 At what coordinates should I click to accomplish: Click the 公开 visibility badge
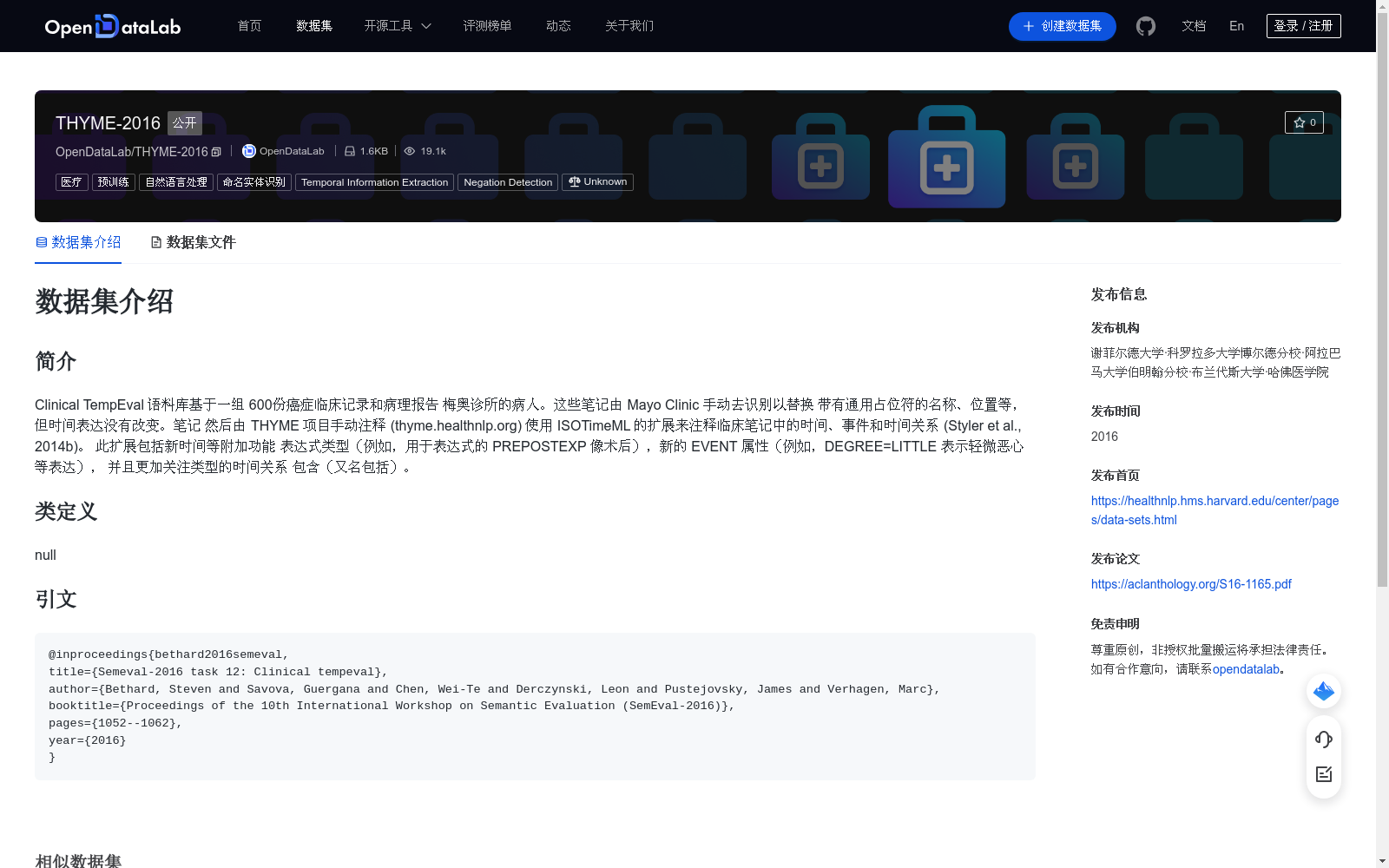(185, 123)
